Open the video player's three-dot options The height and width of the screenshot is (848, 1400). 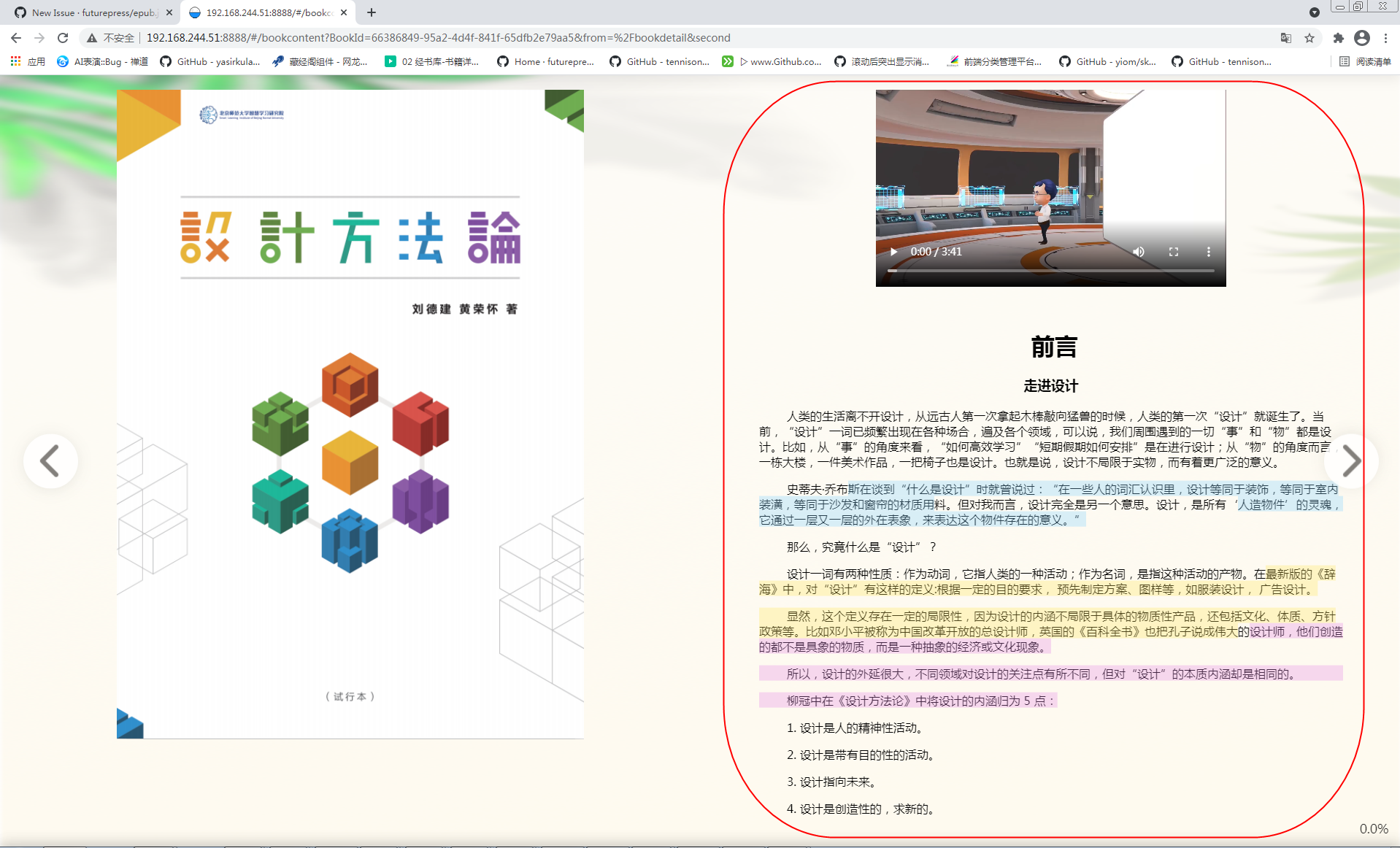[x=1209, y=251]
